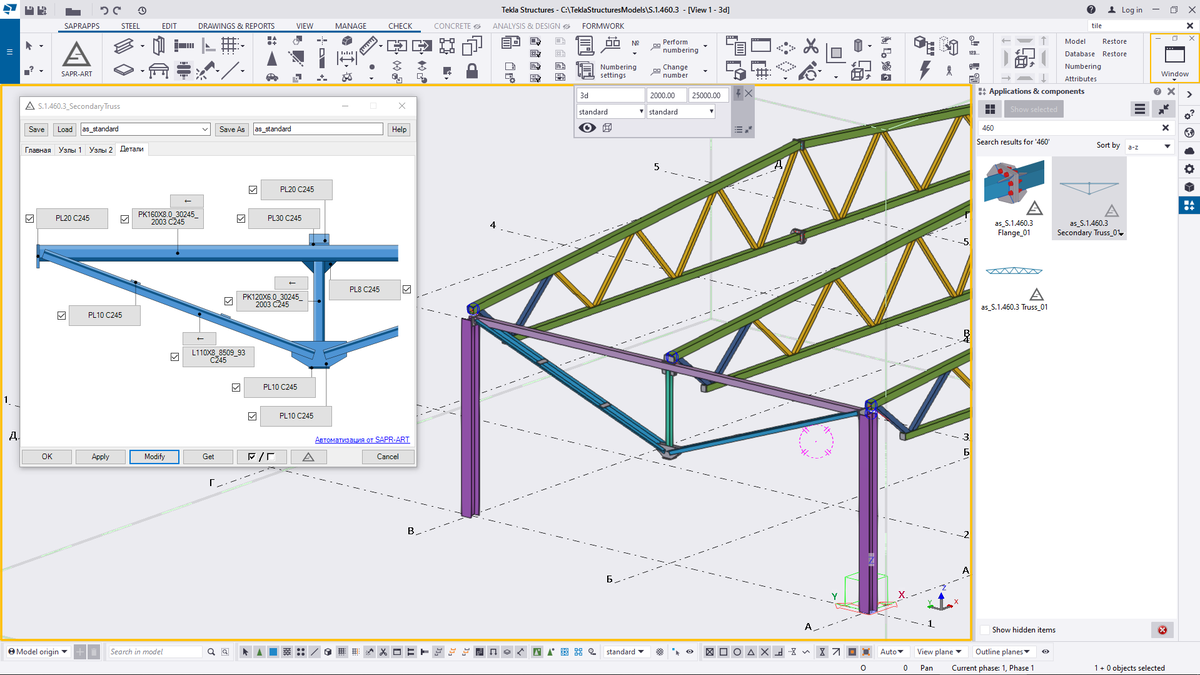The height and width of the screenshot is (675, 1200).
Task: Toggle the PL30 C245 checkbox
Action: (x=241, y=218)
